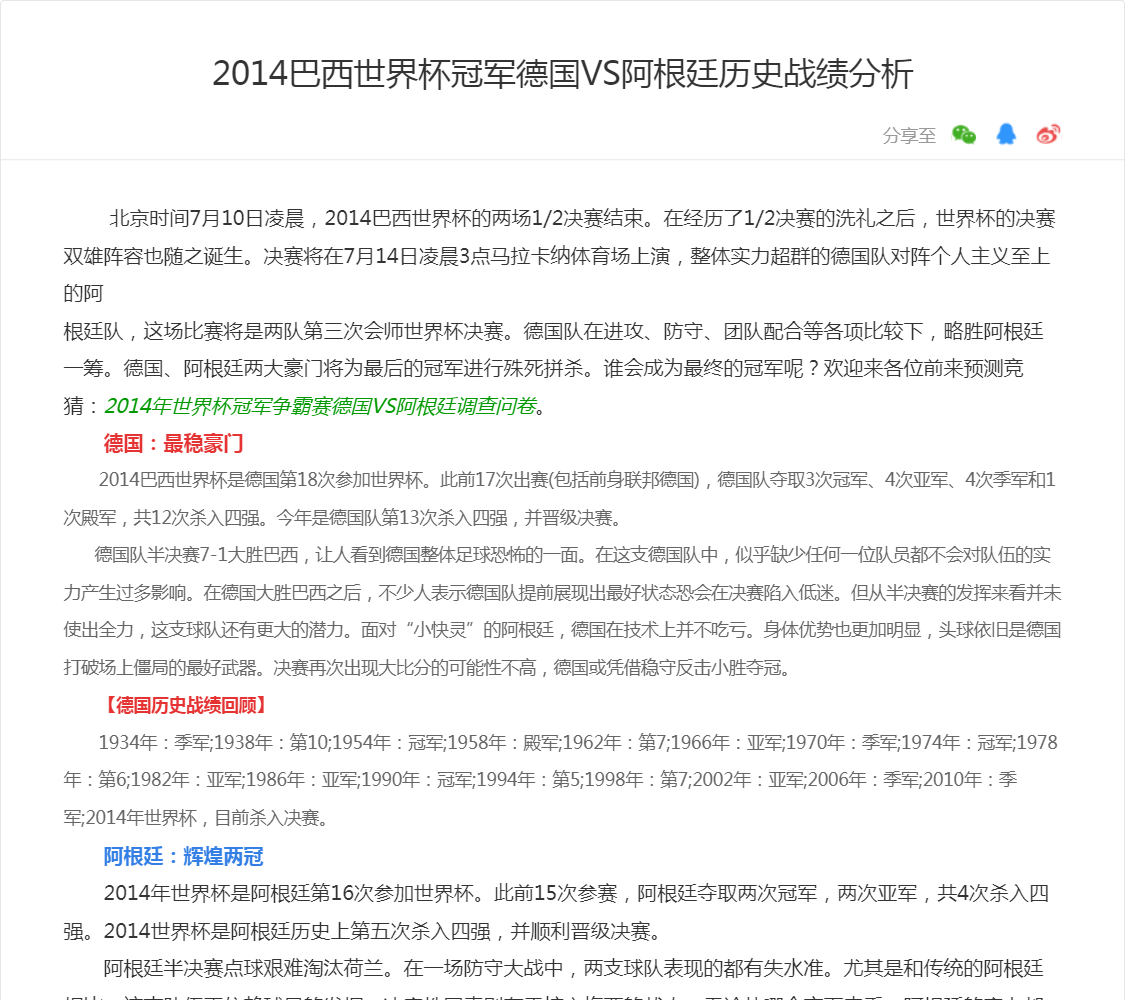Click the red heading 【德国历史战绩回顾】

click(x=184, y=705)
